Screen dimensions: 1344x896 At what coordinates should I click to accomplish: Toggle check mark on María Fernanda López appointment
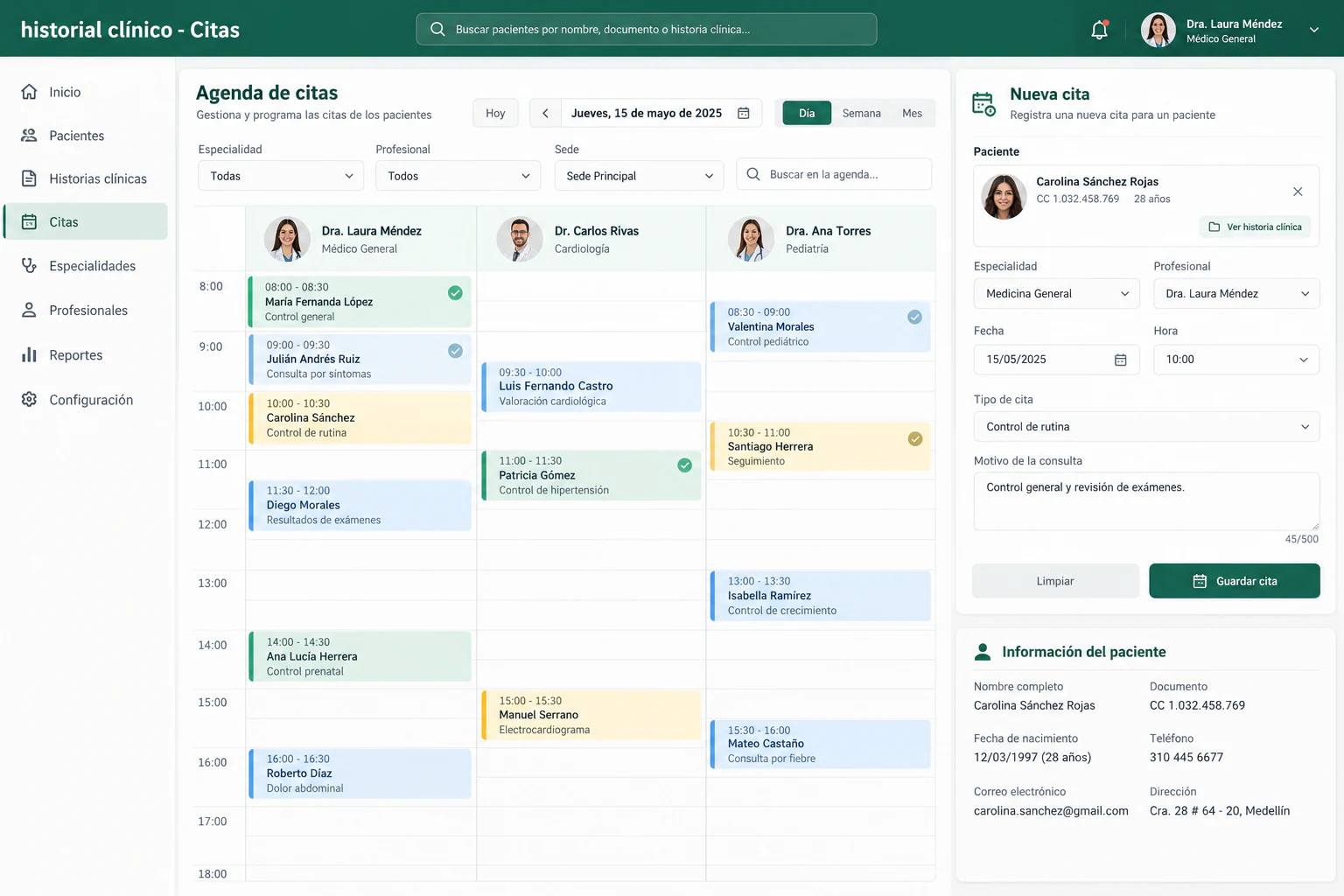(455, 293)
